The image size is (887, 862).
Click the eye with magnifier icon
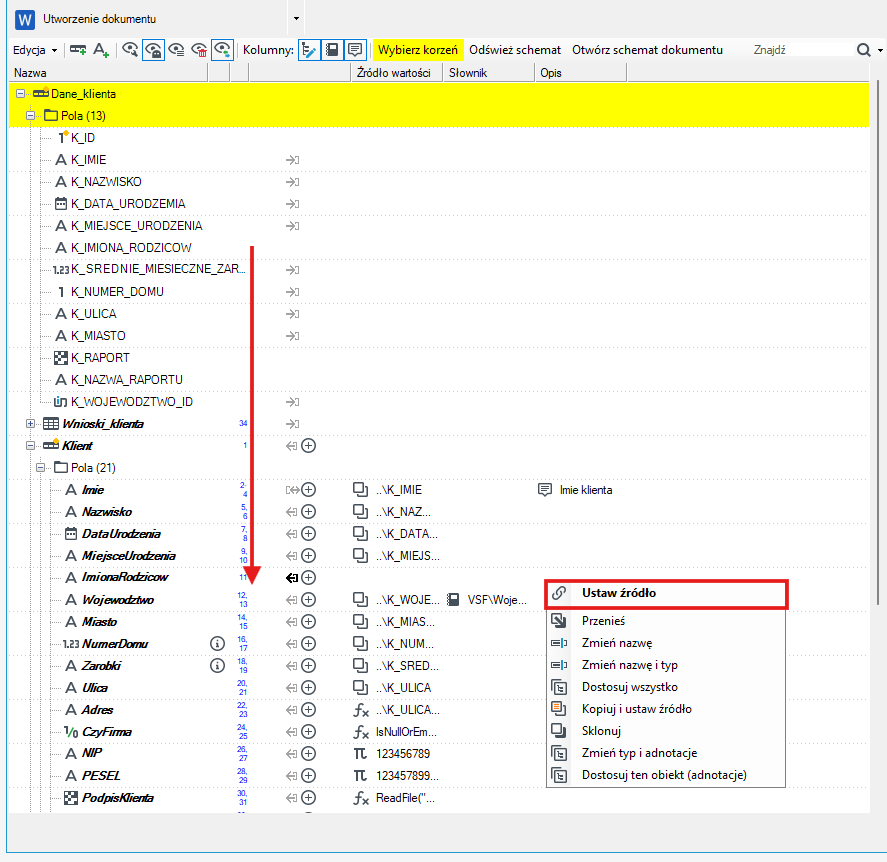point(130,50)
